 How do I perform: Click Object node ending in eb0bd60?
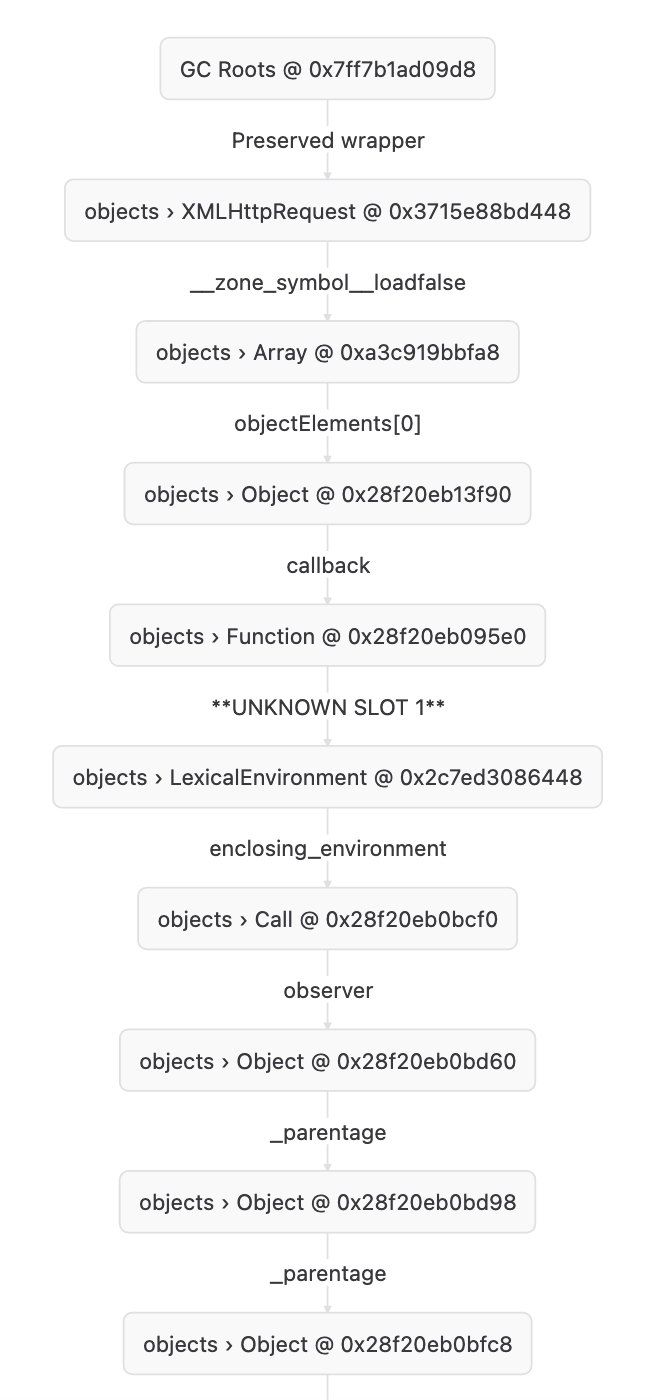[x=327, y=1061]
